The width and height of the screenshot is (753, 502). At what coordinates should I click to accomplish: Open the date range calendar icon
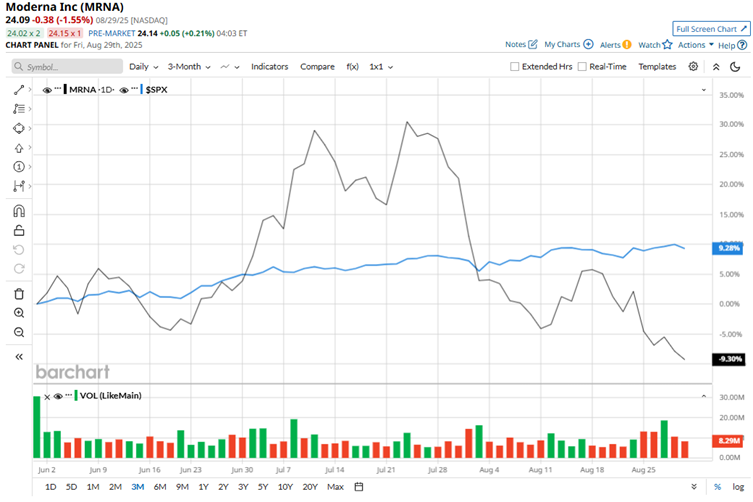coord(359,487)
